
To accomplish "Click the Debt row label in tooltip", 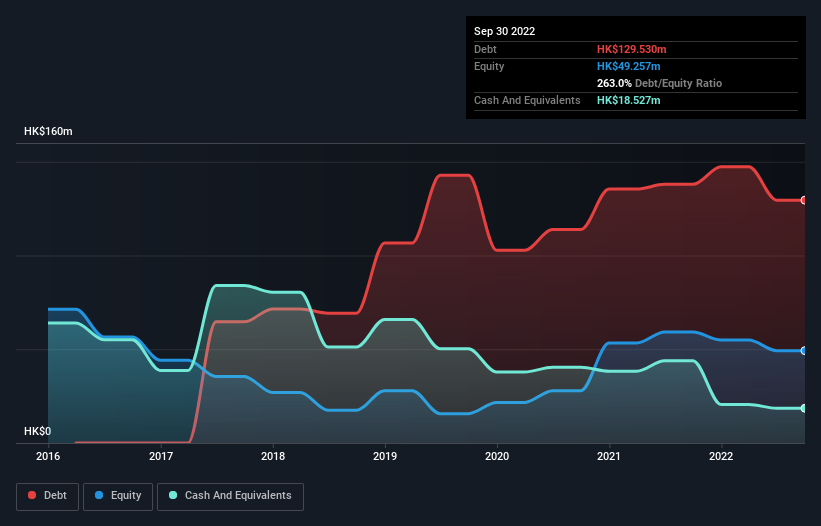I will coord(485,49).
